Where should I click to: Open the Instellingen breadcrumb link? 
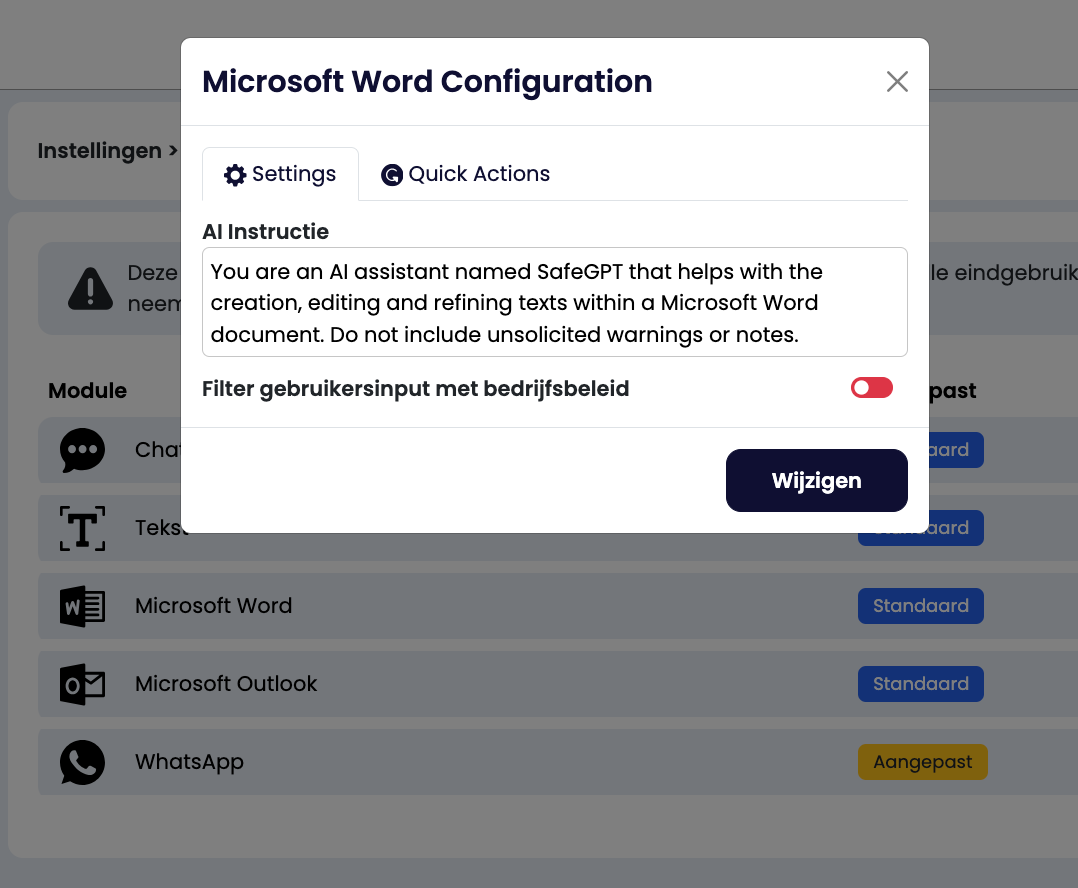pos(99,151)
